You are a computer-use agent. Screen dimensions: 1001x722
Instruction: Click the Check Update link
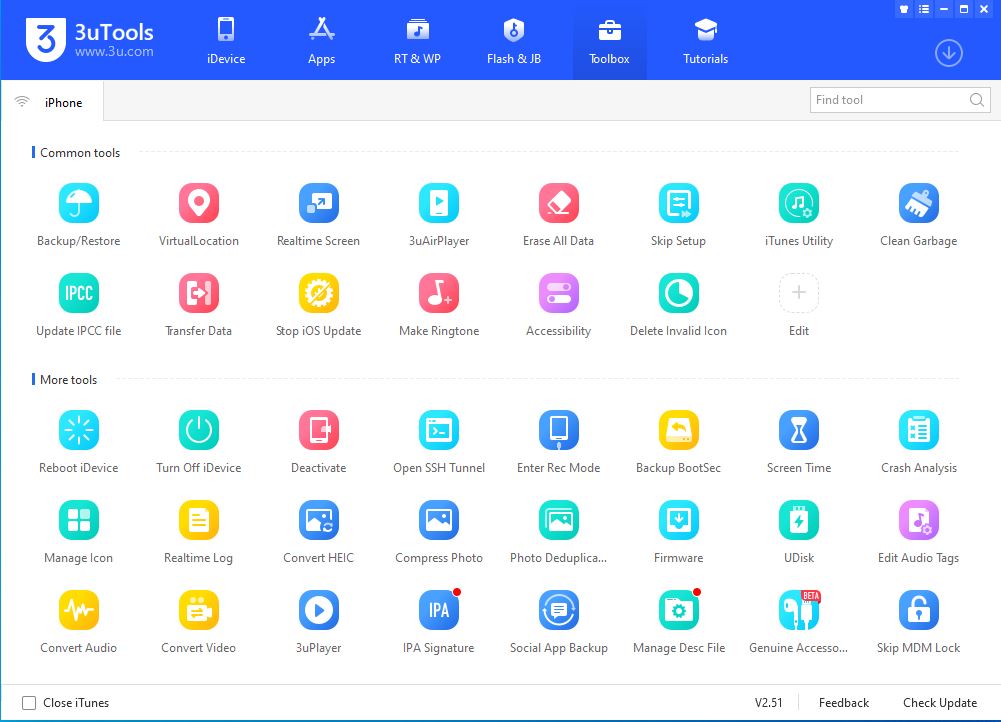click(x=939, y=703)
